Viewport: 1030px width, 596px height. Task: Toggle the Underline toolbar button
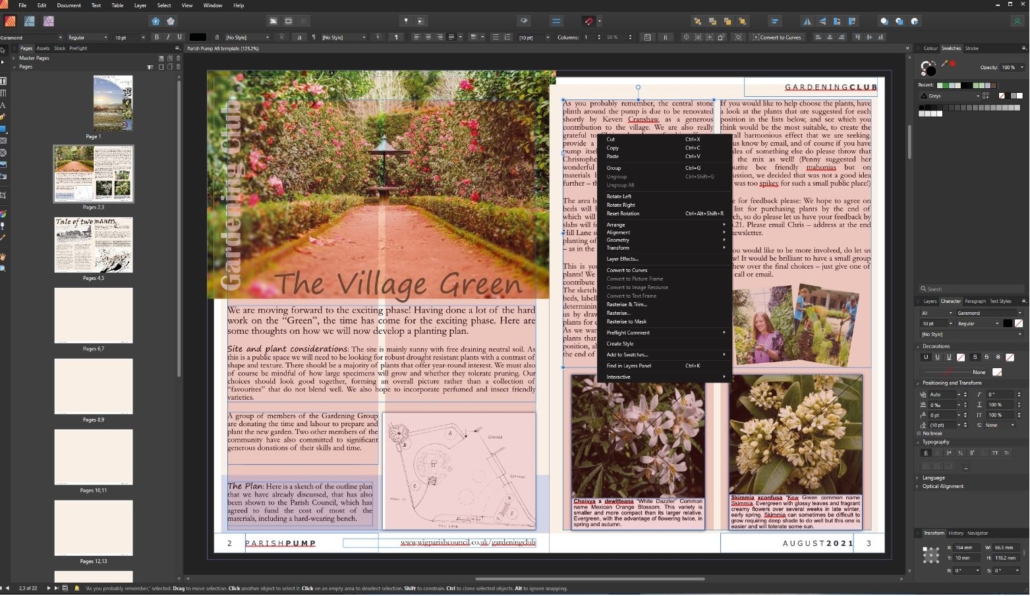tap(180, 37)
